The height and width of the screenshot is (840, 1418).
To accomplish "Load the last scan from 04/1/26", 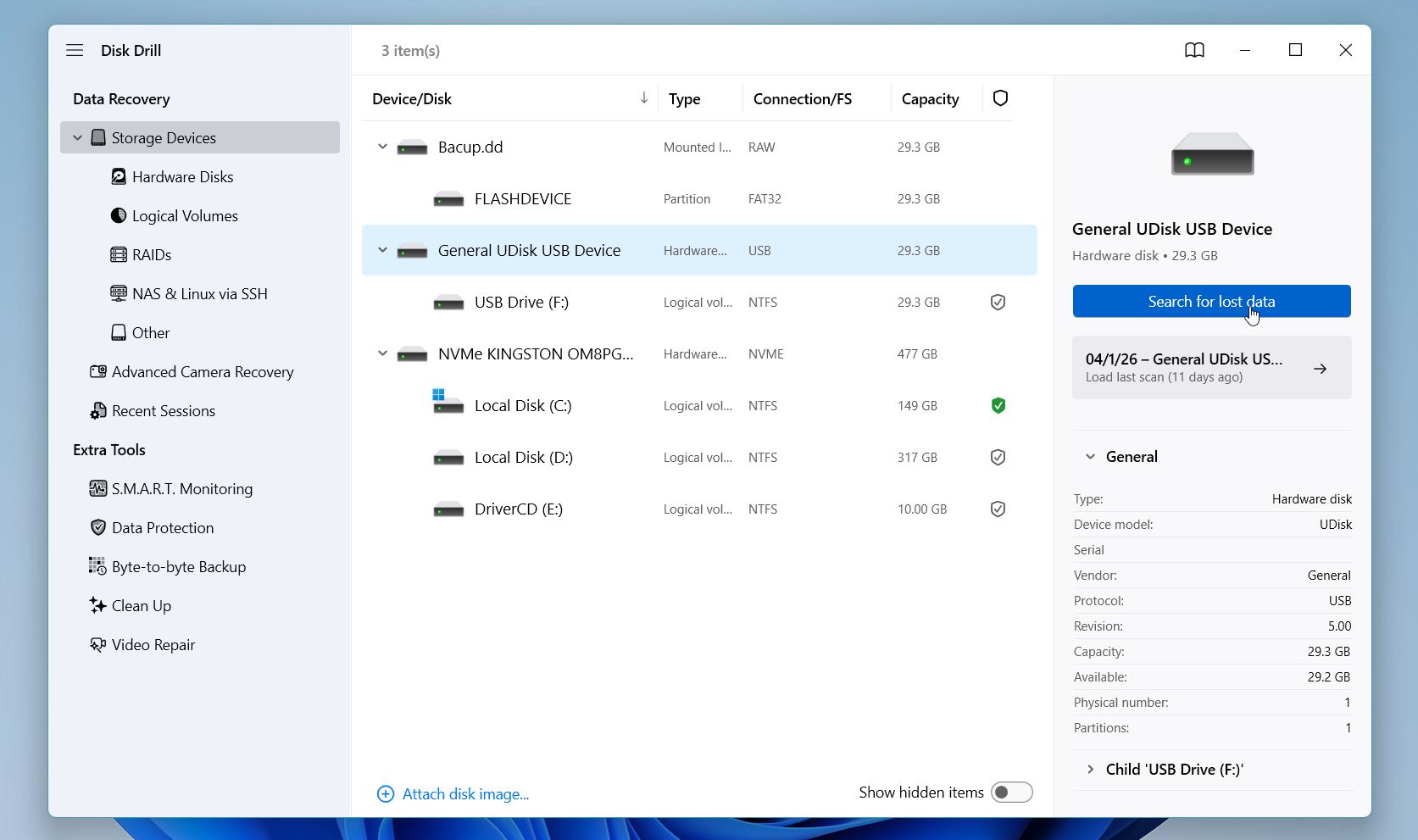I will point(1211,367).
